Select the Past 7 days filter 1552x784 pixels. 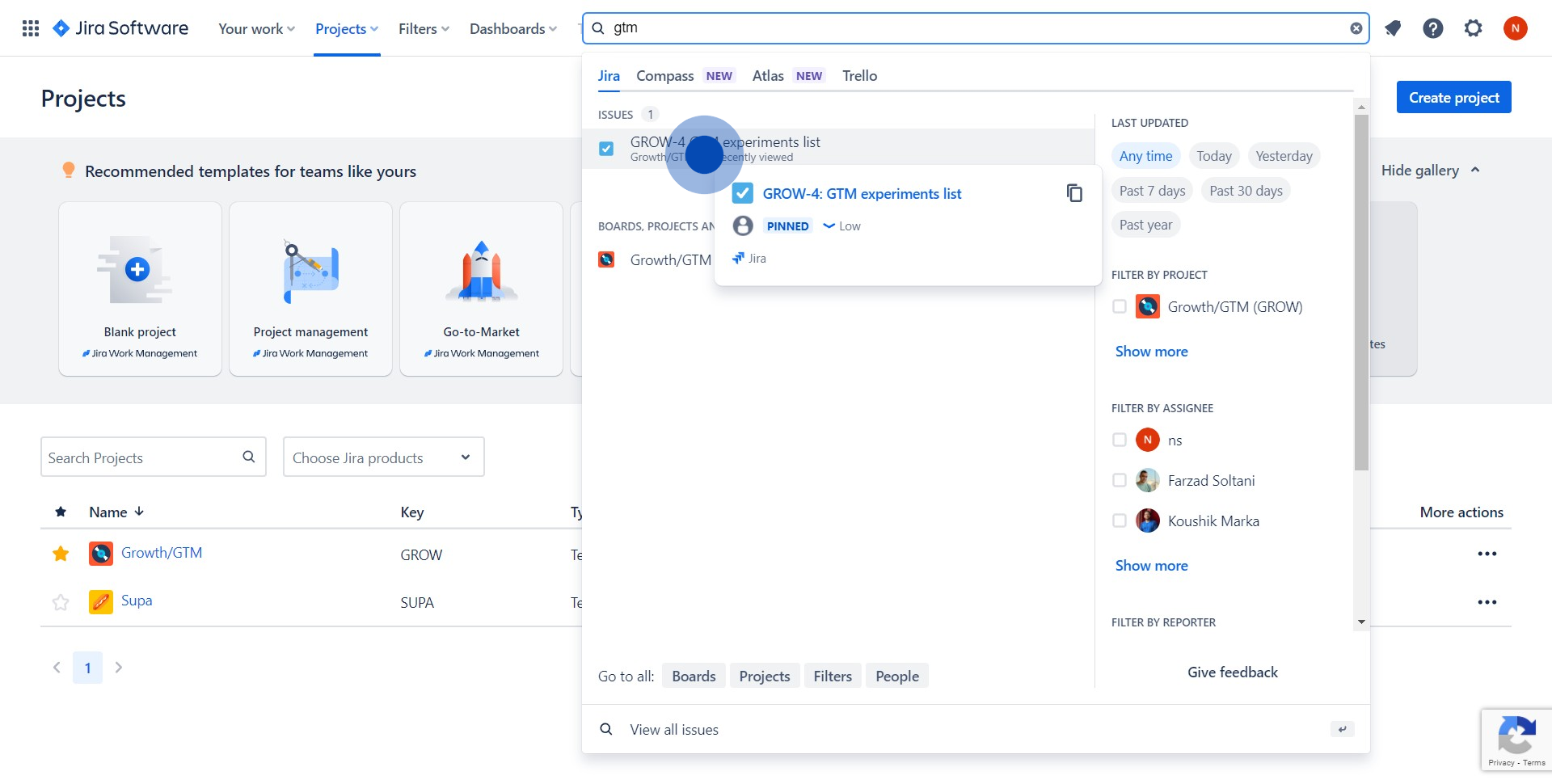pos(1152,191)
